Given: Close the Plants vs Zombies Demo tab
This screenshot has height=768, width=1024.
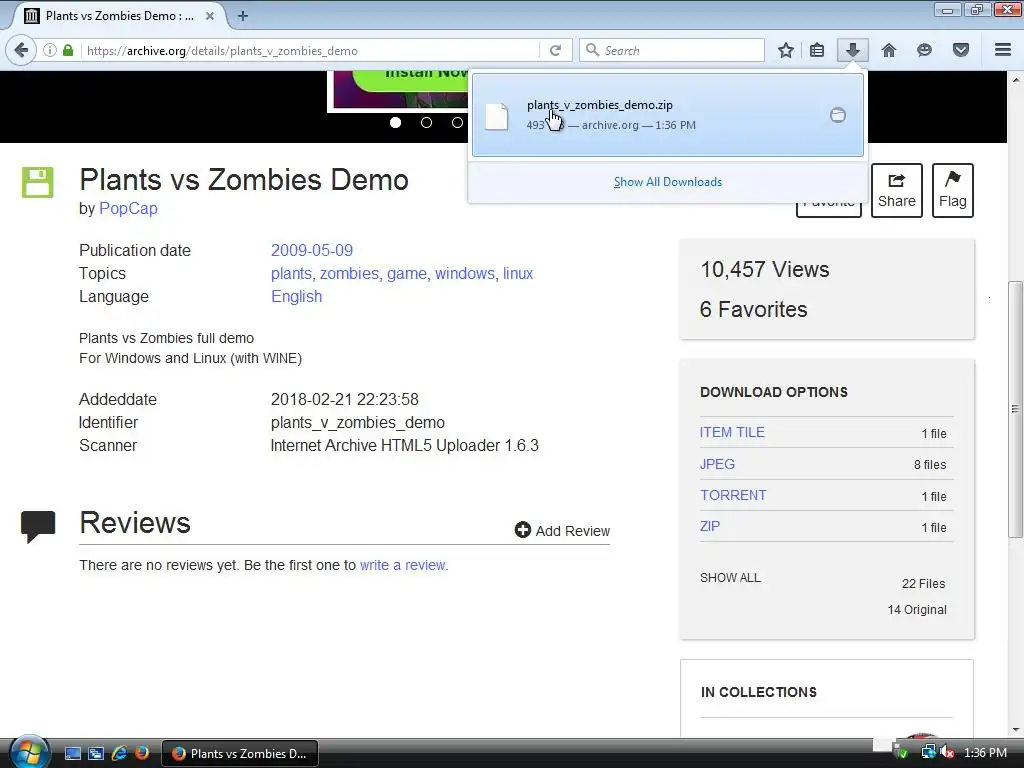Looking at the screenshot, I should pos(210,16).
